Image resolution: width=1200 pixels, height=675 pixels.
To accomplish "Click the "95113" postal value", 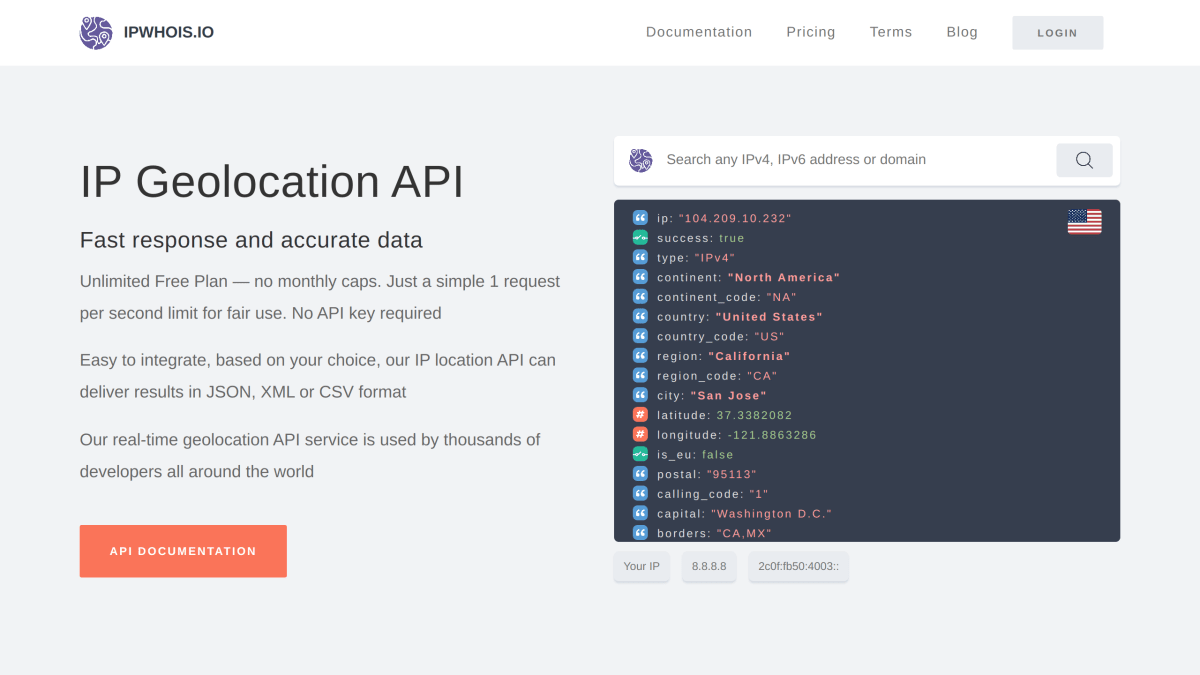I will [732, 474].
